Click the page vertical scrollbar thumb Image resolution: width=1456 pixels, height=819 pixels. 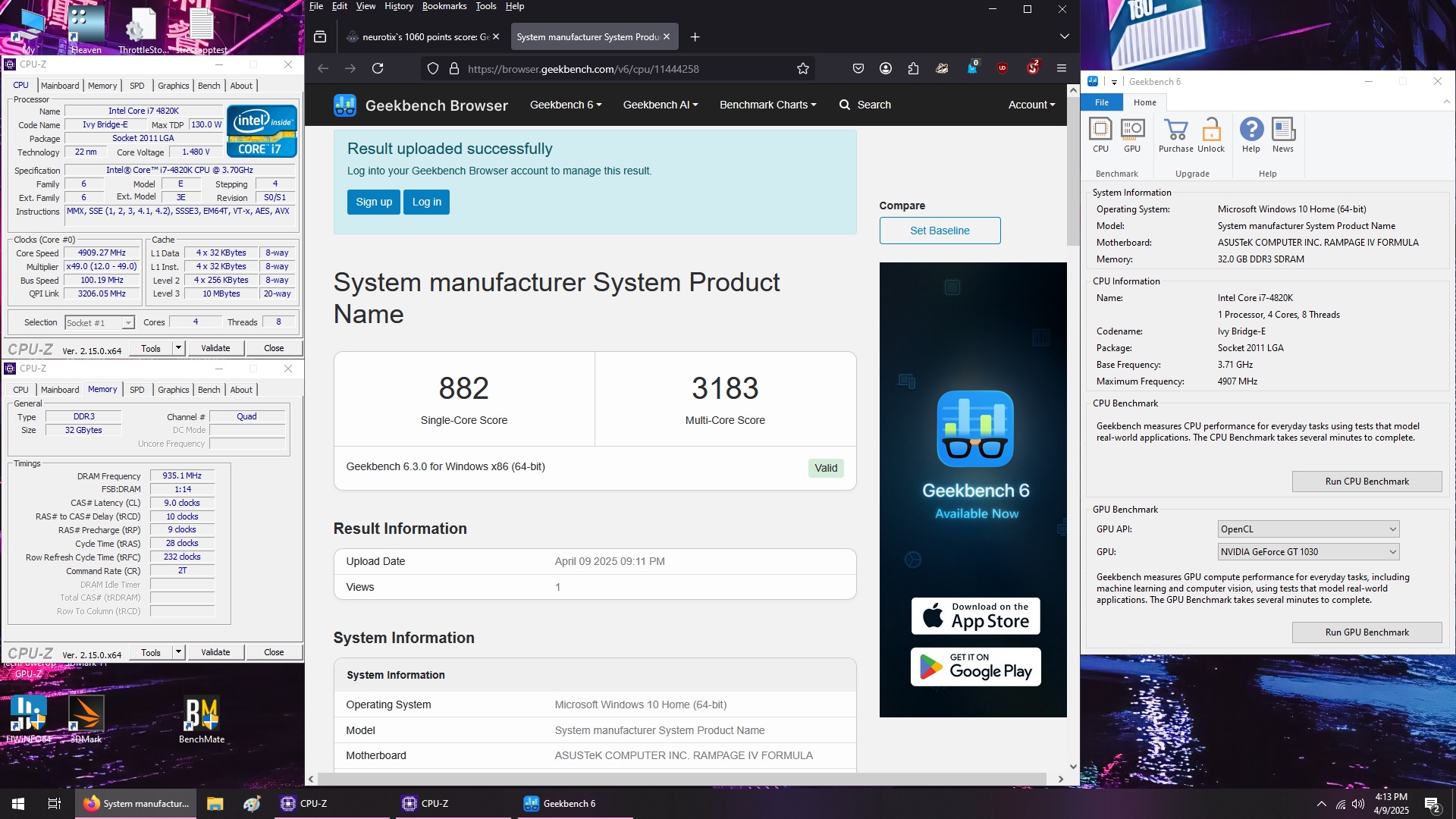tap(1073, 171)
